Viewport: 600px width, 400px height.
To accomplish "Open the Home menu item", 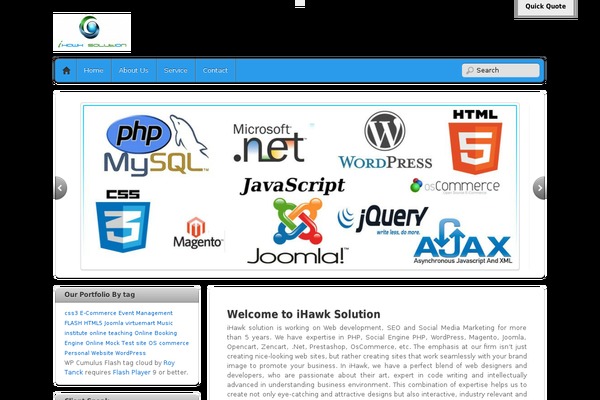I will tap(94, 70).
